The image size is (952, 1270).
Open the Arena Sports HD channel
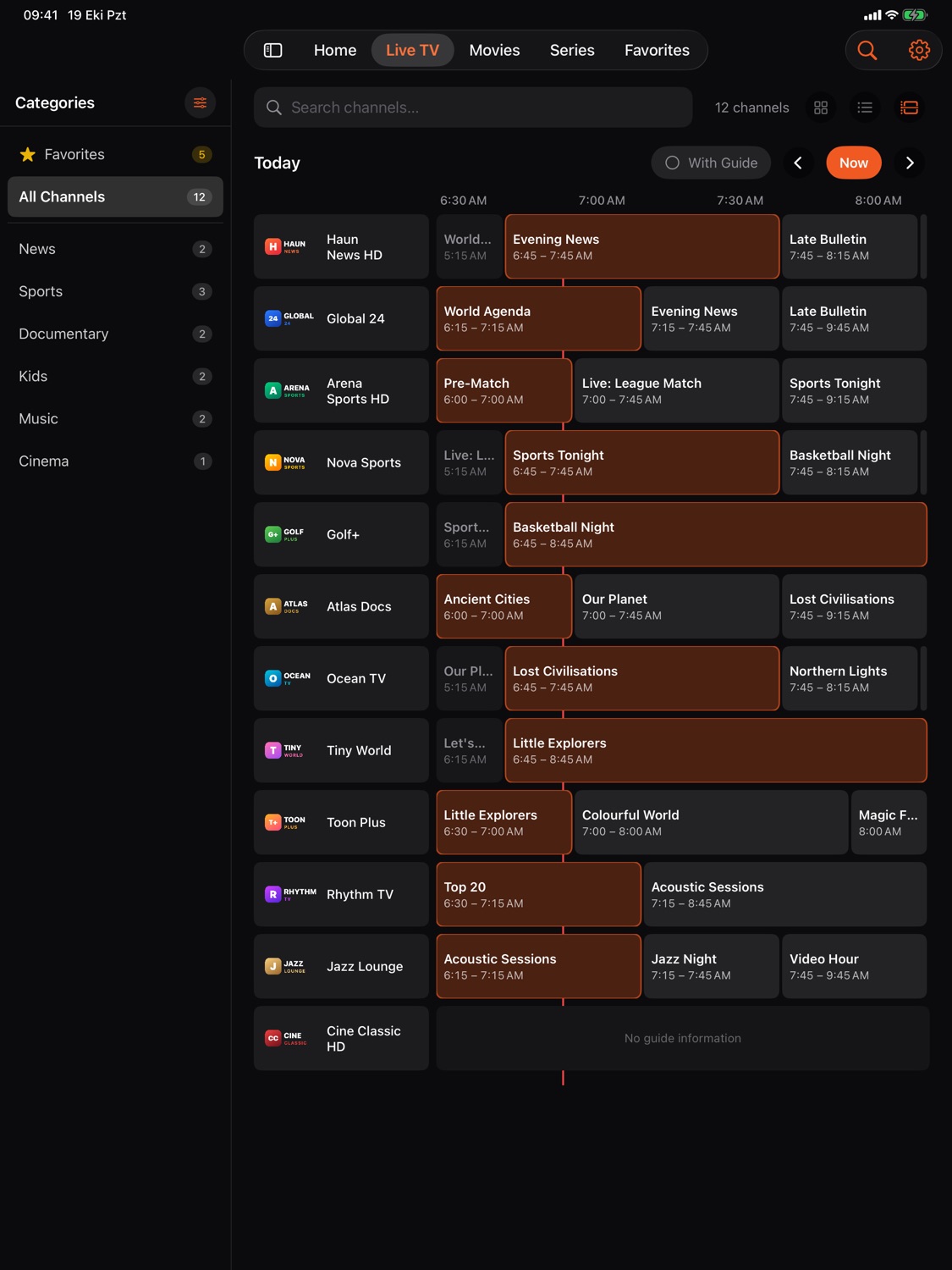click(x=342, y=390)
